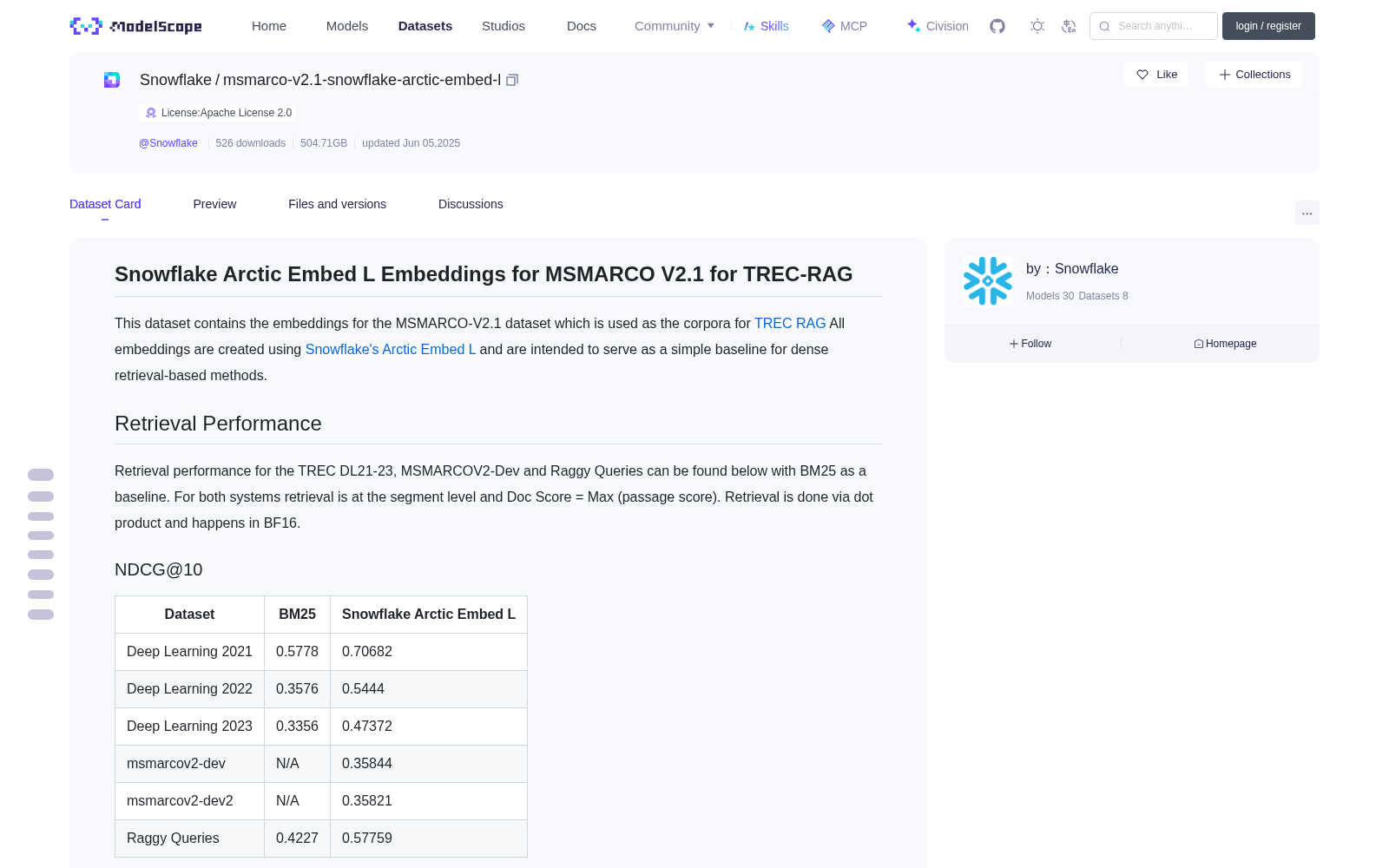Open the Snowflake organization avatar
1389x868 pixels.
[988, 280]
